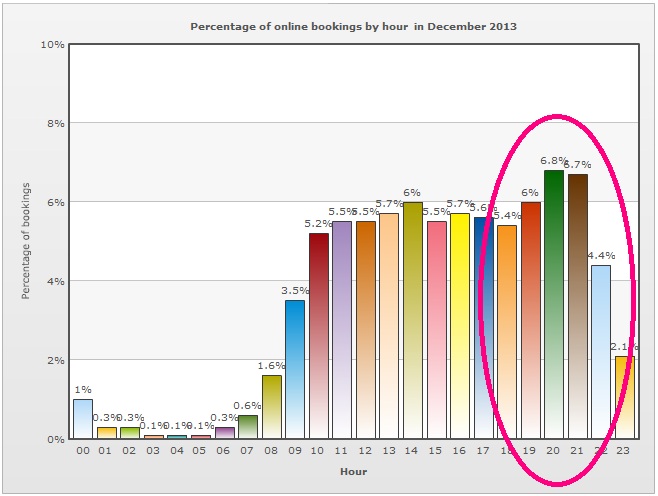
Task: Click the dark brown bar for hour 21
Action: pyautogui.click(x=577, y=306)
